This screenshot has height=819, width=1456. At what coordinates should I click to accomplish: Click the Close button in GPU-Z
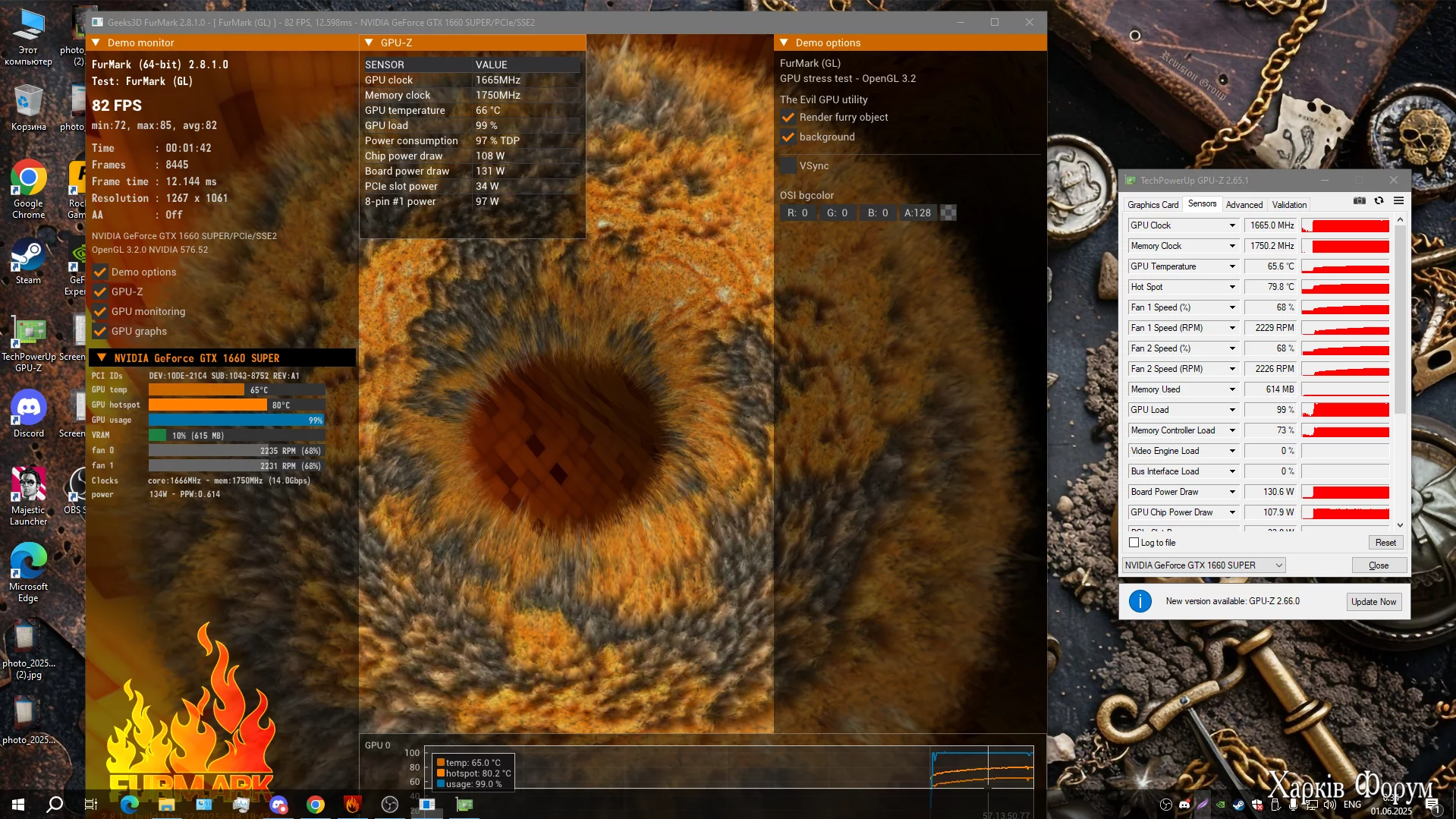pos(1379,565)
